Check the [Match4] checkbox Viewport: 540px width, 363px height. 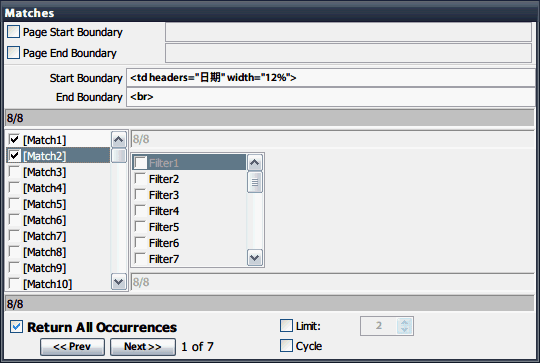pos(14,188)
